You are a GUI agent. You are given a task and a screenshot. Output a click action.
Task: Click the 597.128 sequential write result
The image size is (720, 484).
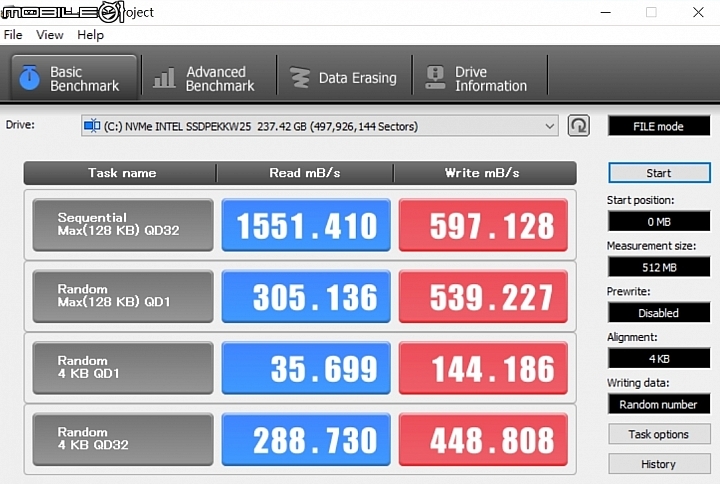483,225
